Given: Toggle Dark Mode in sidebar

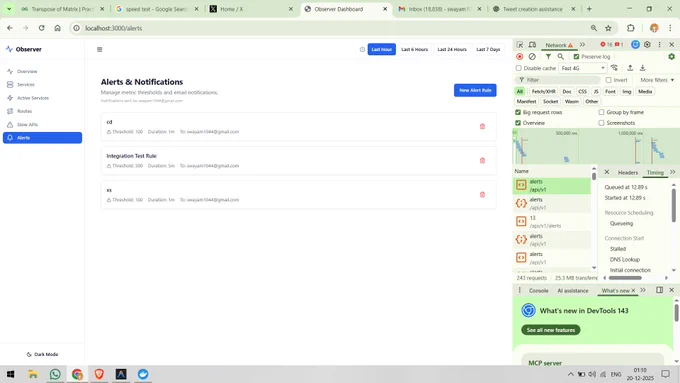Looking at the screenshot, I should [42, 354].
